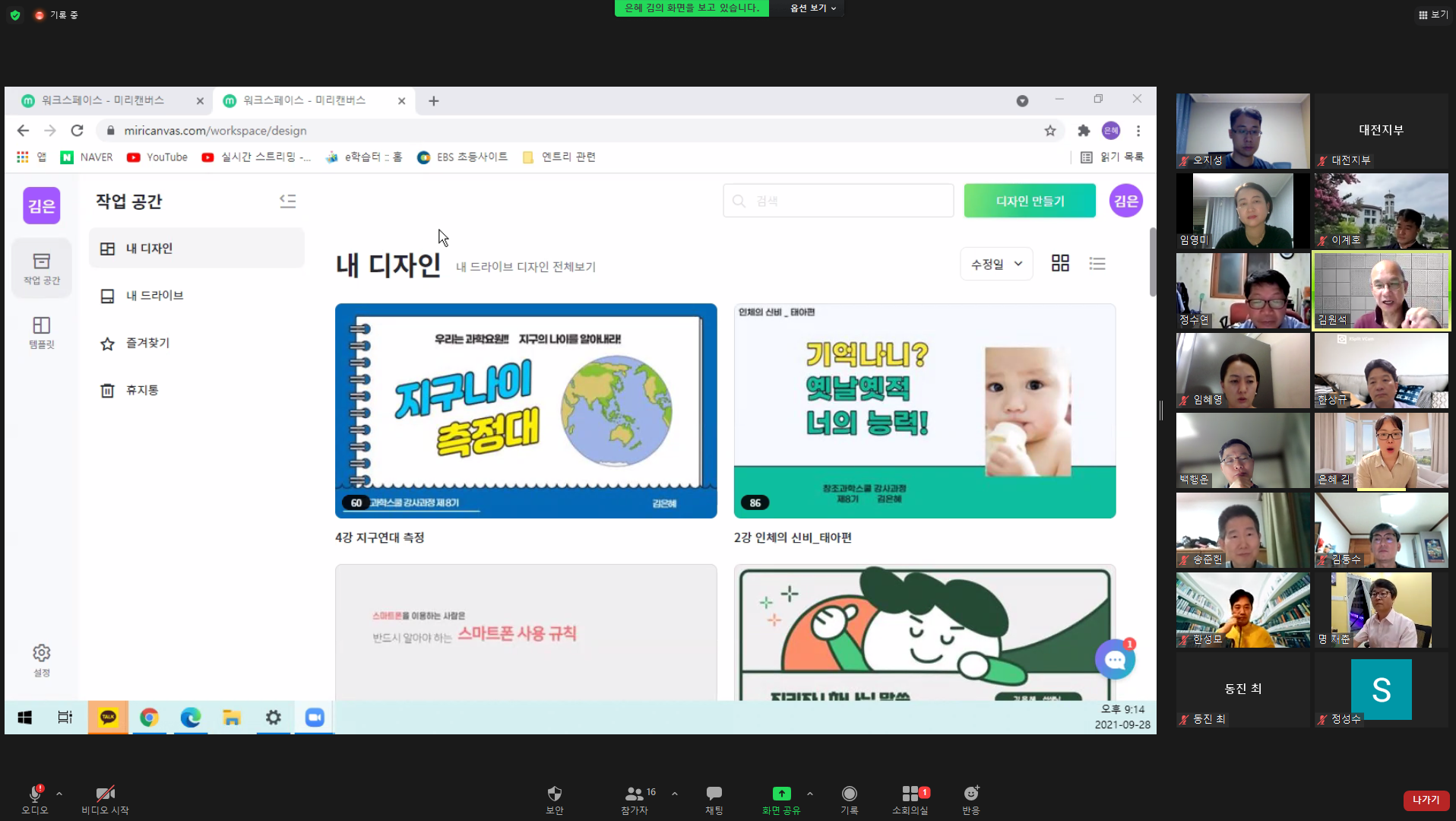
Task: Expand share screen options arrow
Action: (x=810, y=794)
